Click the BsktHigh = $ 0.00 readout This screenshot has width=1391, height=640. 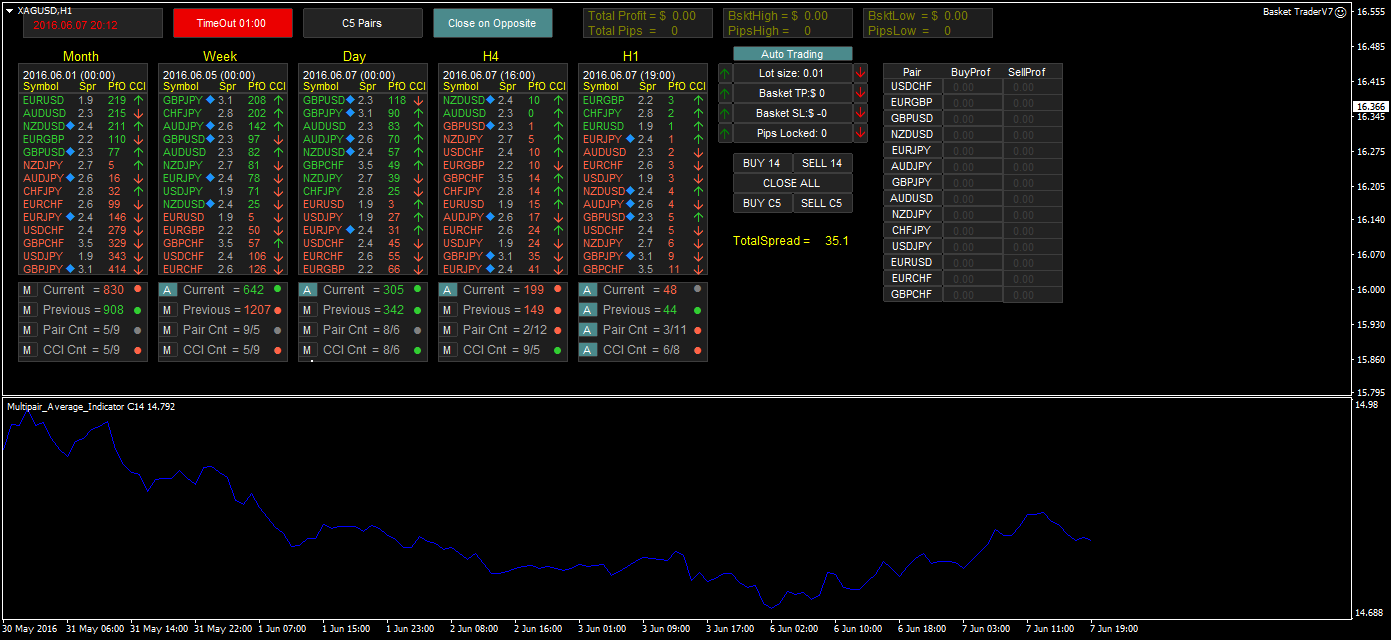(x=777, y=16)
